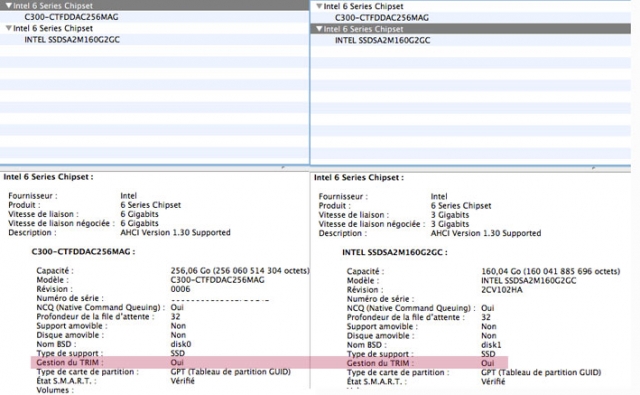
Task: Click '6 Gigabits' beside 'Vitesse de liaison :'
Action: pos(140,214)
